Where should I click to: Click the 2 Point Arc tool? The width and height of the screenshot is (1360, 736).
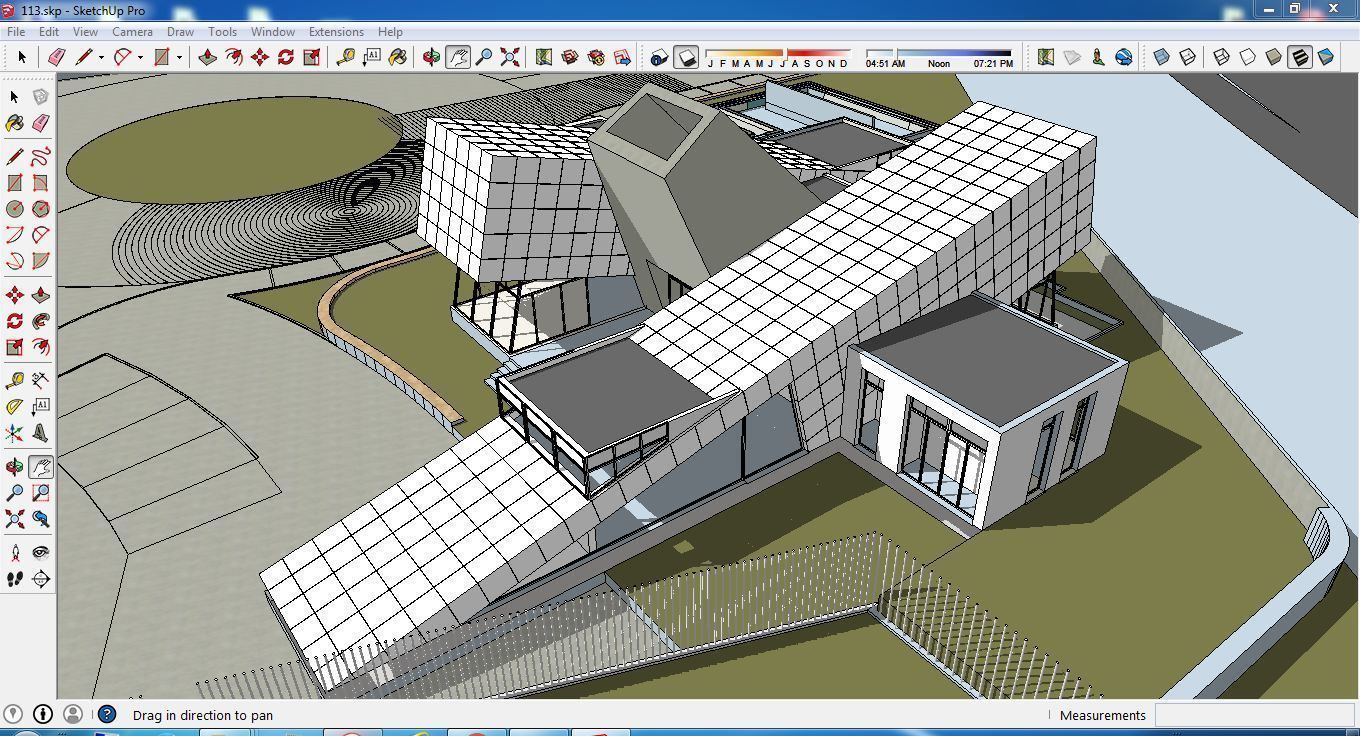pos(41,235)
